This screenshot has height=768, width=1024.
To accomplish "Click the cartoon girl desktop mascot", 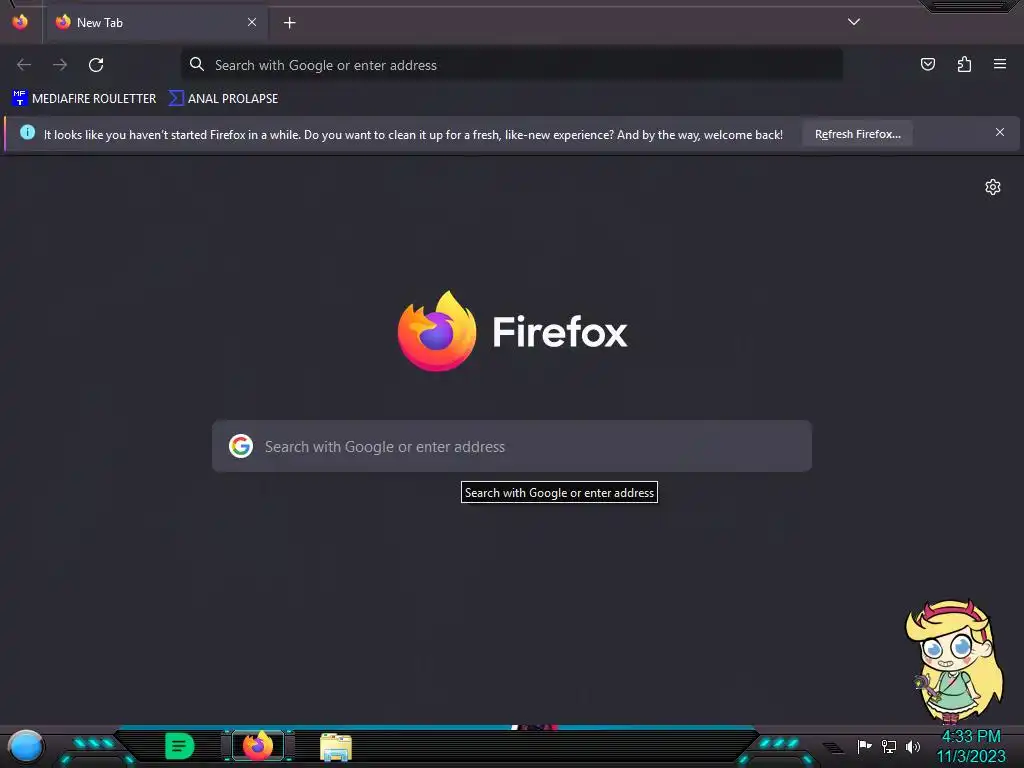I will pyautogui.click(x=955, y=661).
